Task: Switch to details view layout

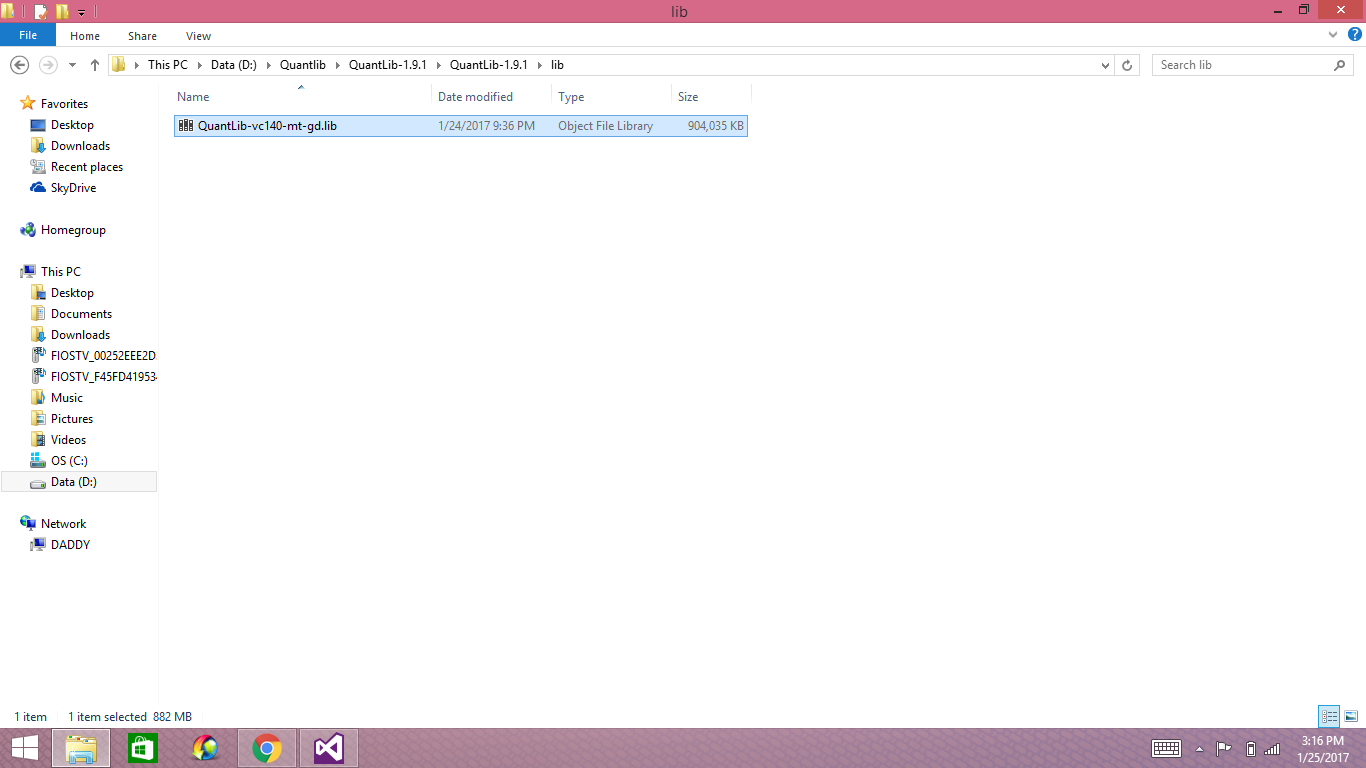Action: (1329, 716)
